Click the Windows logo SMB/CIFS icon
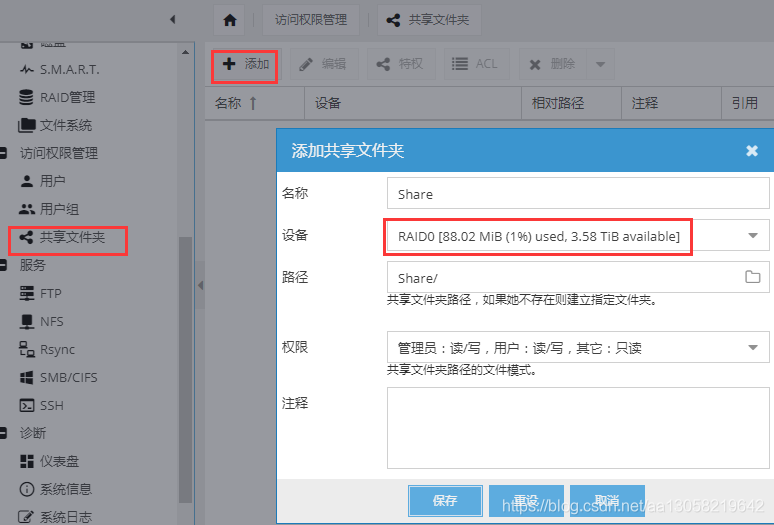The image size is (774, 525). click(x=26, y=378)
